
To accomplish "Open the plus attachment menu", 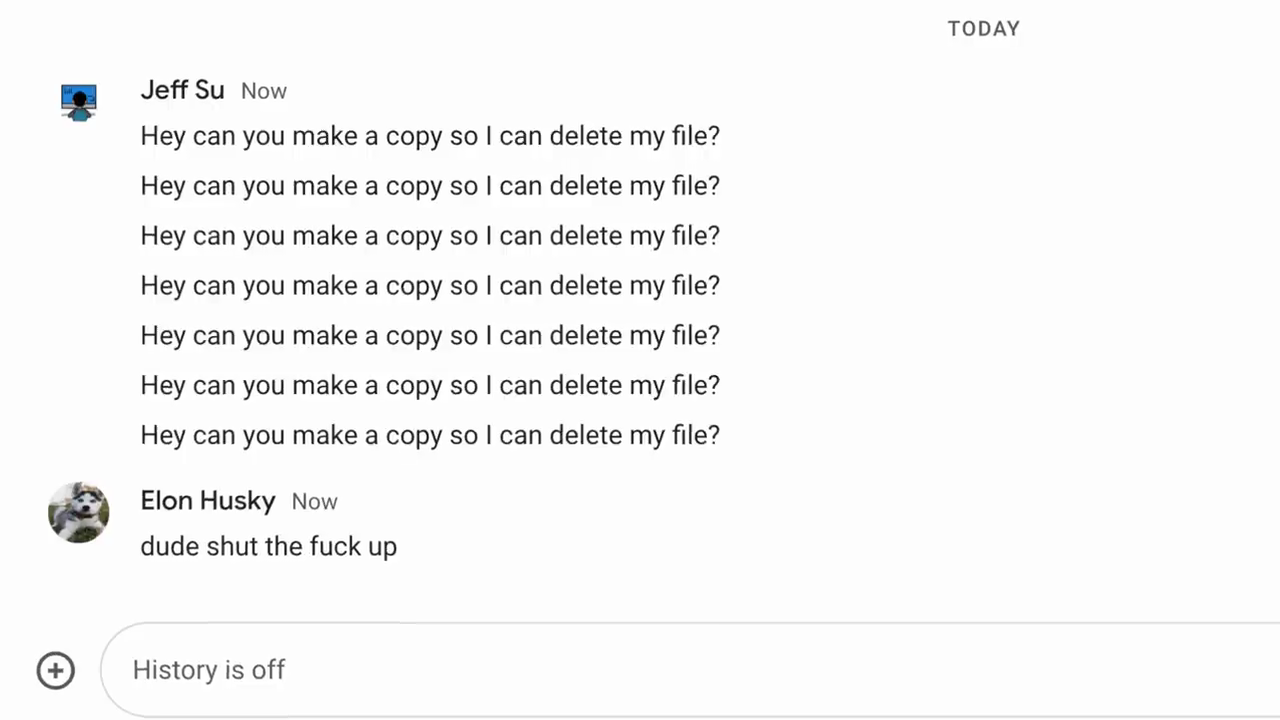I will [56, 670].
